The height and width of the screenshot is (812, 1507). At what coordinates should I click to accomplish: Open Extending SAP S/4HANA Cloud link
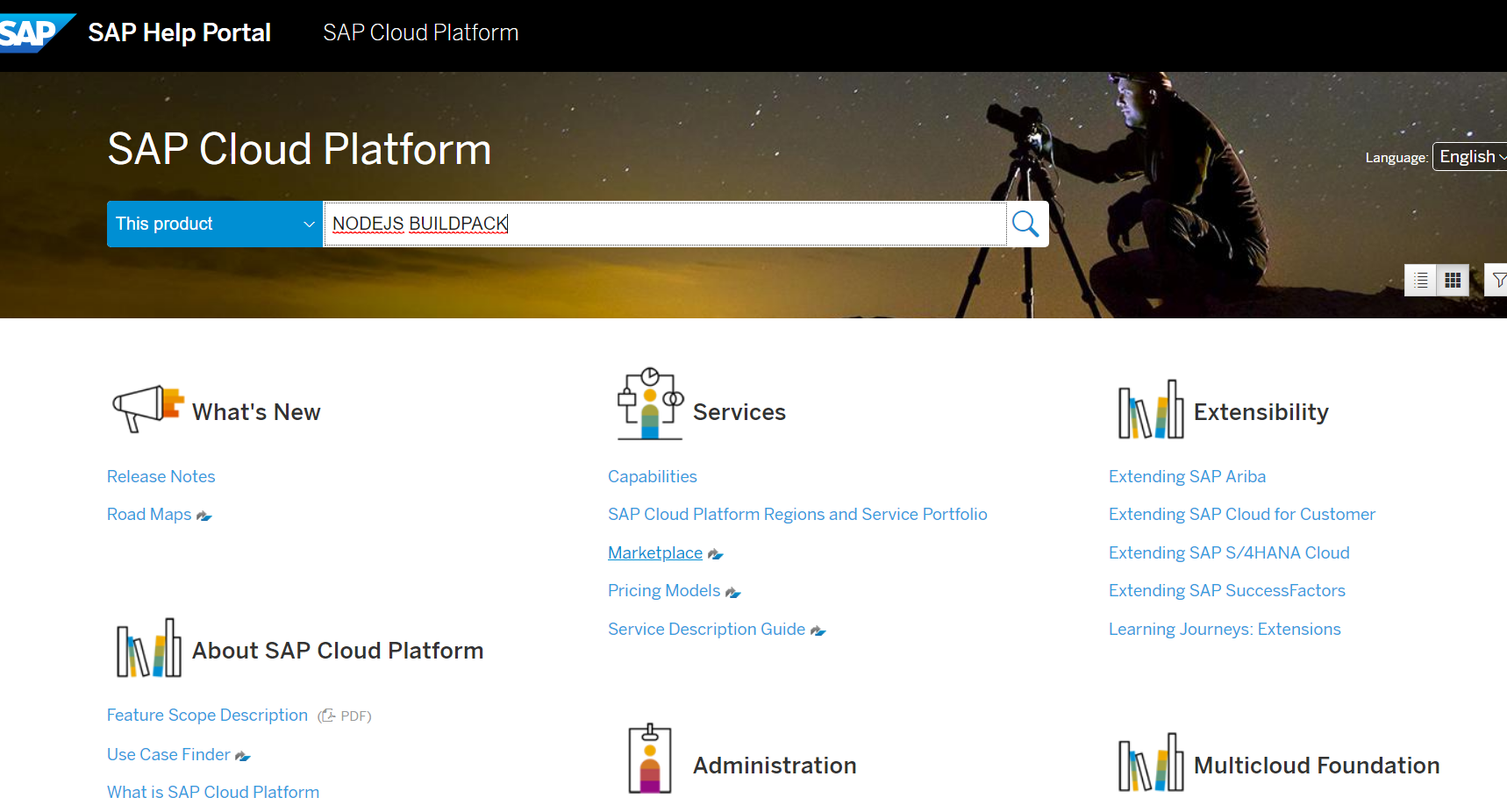(1229, 553)
